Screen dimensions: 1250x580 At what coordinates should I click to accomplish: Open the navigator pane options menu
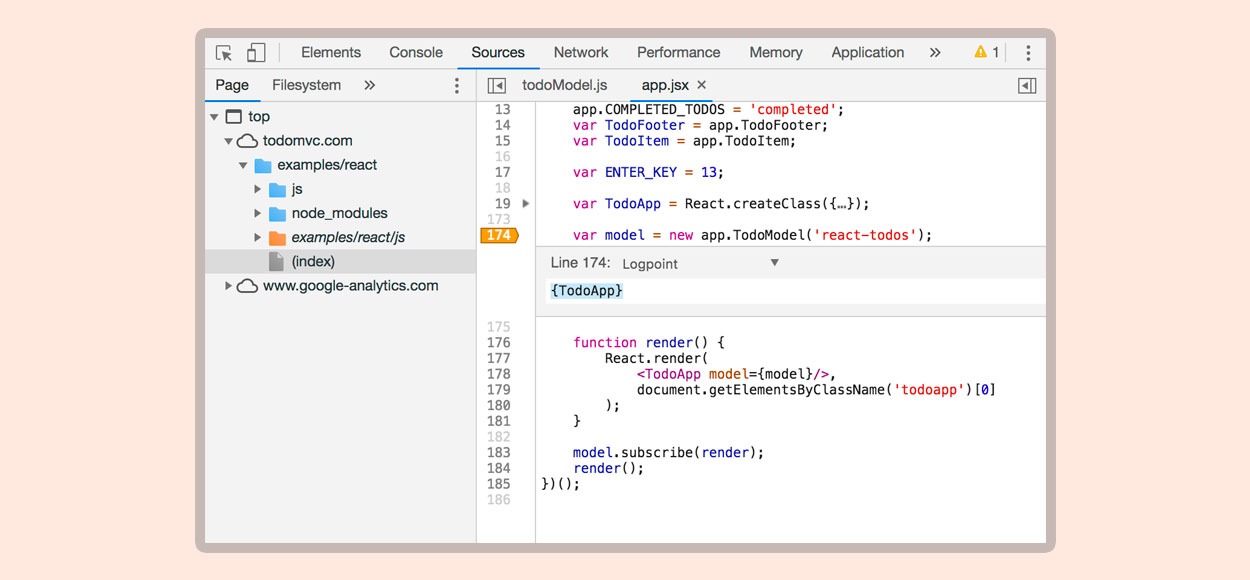click(457, 86)
